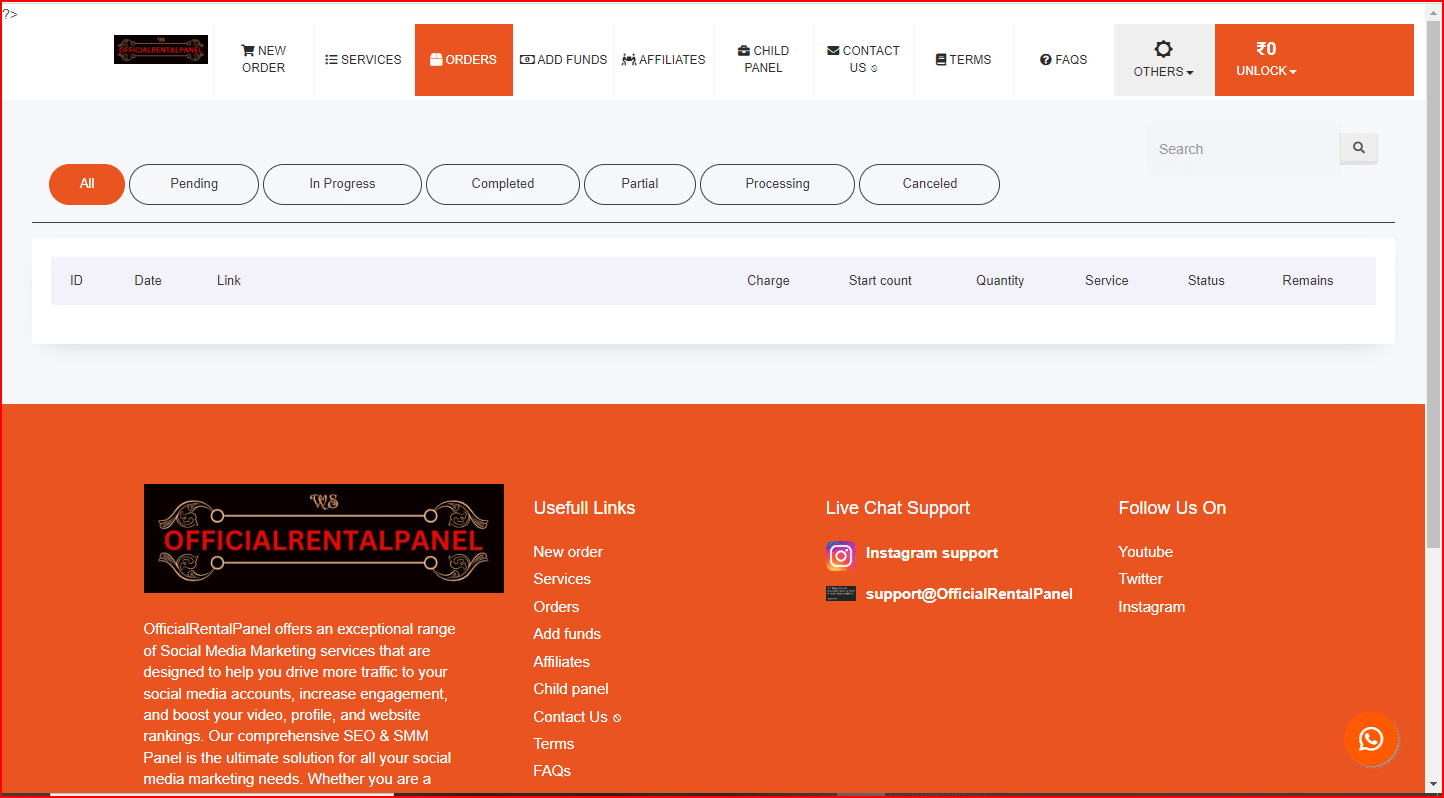
Task: Click the search magnifier icon
Action: (1358, 148)
